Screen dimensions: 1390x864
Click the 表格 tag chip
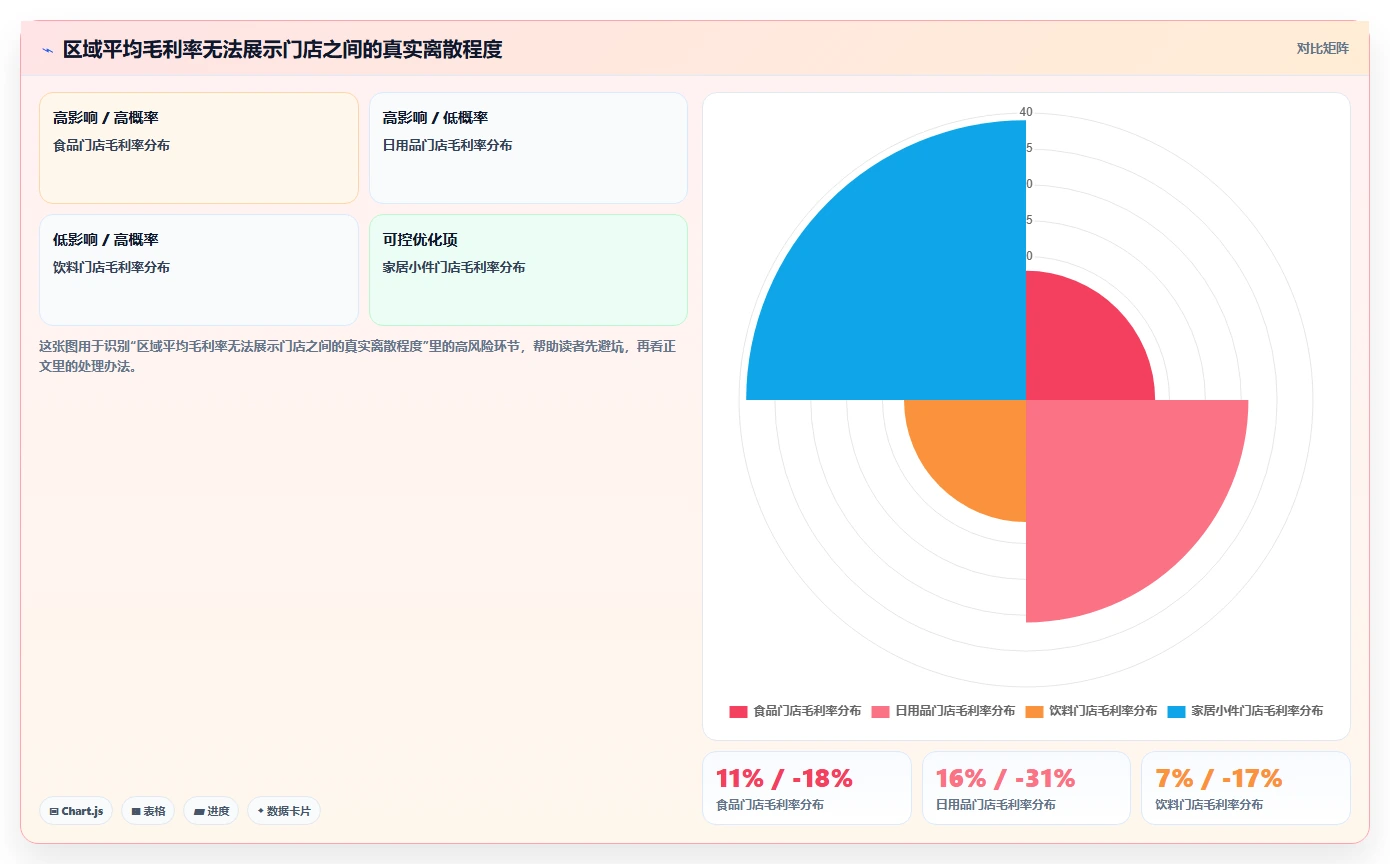click(148, 811)
